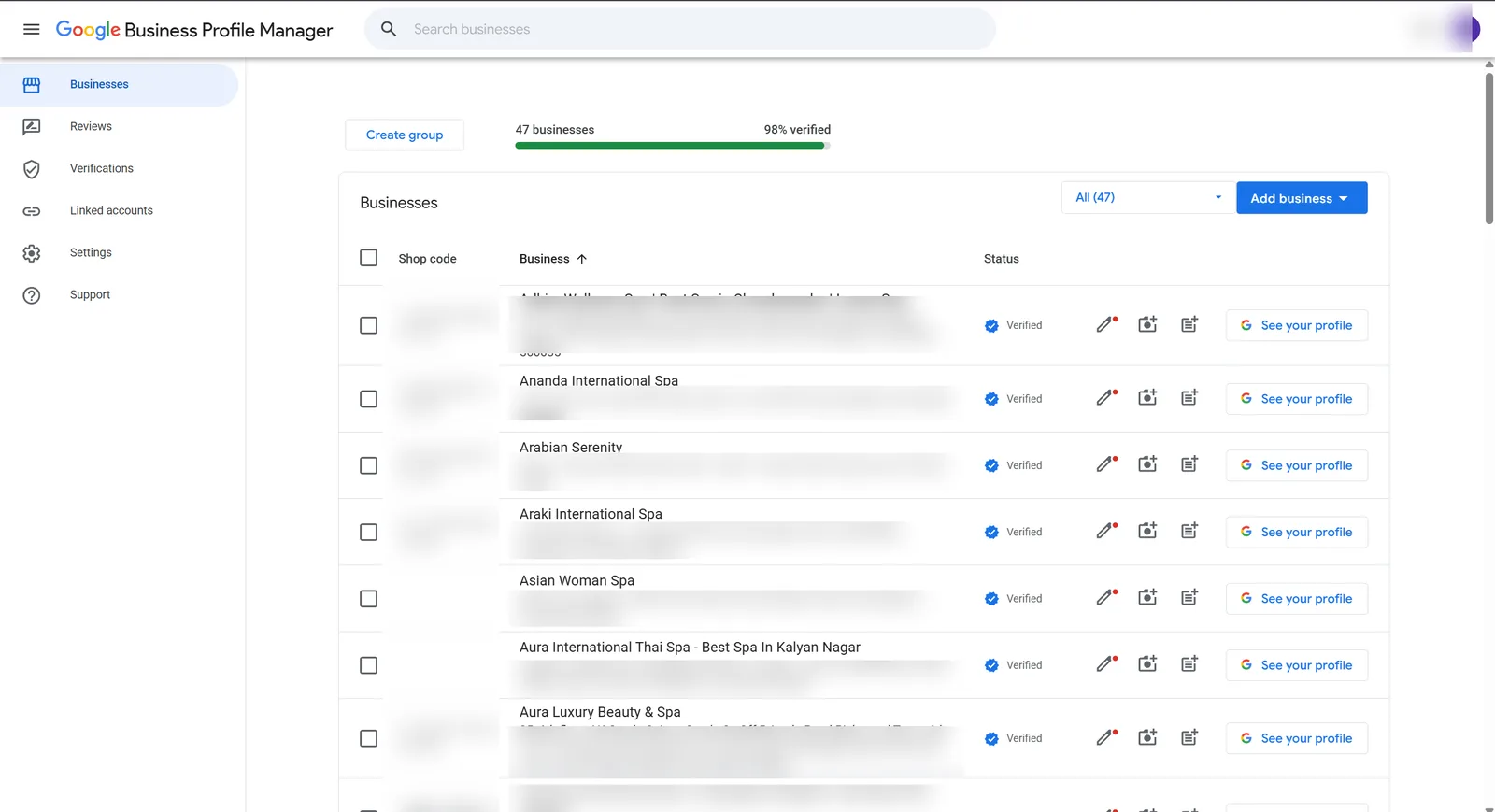Edit pencil for Aura Luxury Beauty & Spa
The image size is (1495, 812).
tap(1106, 737)
